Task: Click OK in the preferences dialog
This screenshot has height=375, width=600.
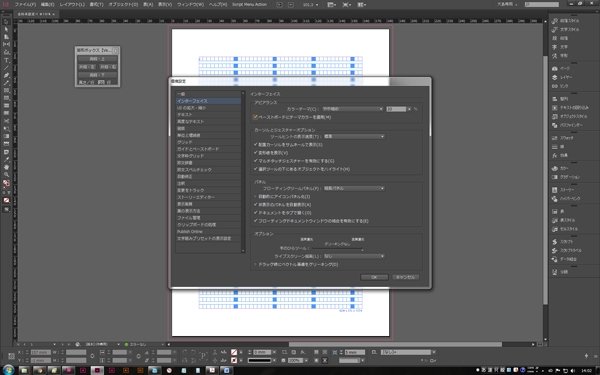Action: (x=374, y=277)
